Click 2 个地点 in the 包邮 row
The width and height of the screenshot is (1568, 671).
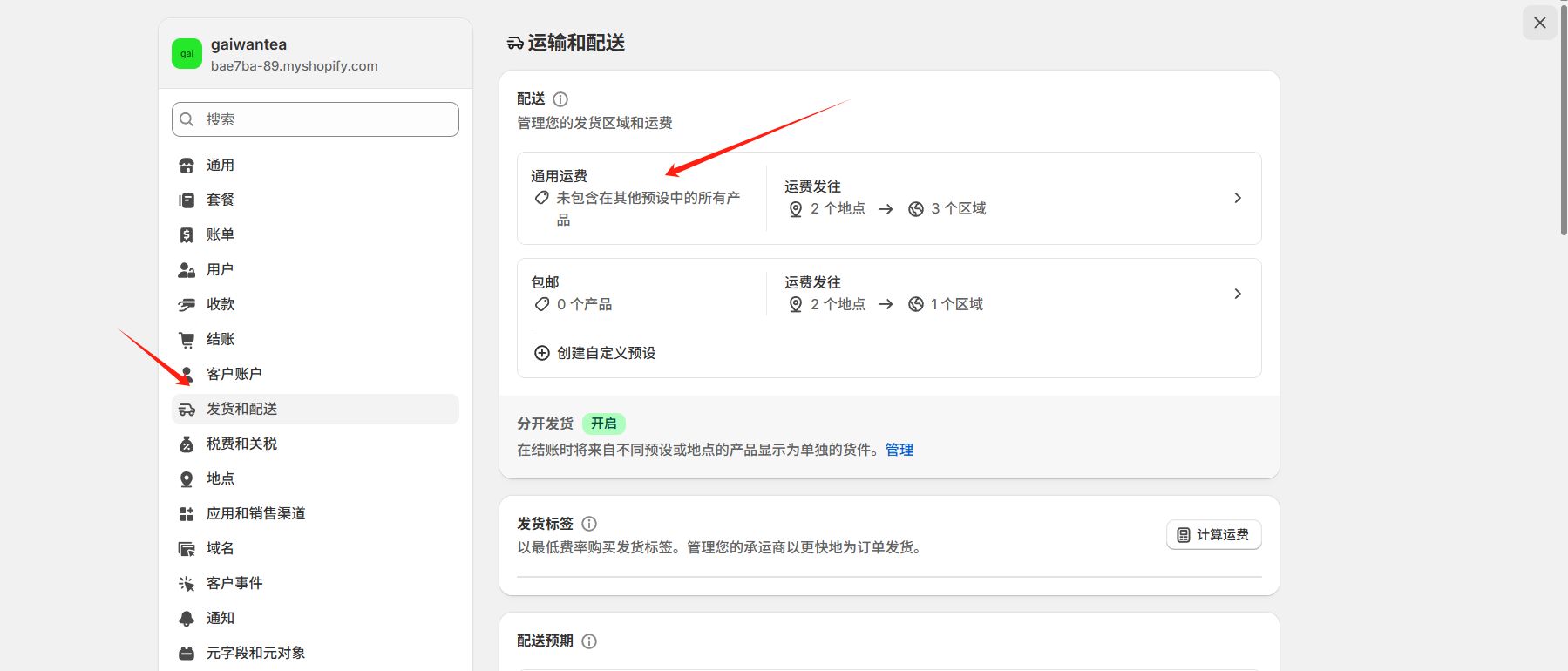click(x=838, y=304)
